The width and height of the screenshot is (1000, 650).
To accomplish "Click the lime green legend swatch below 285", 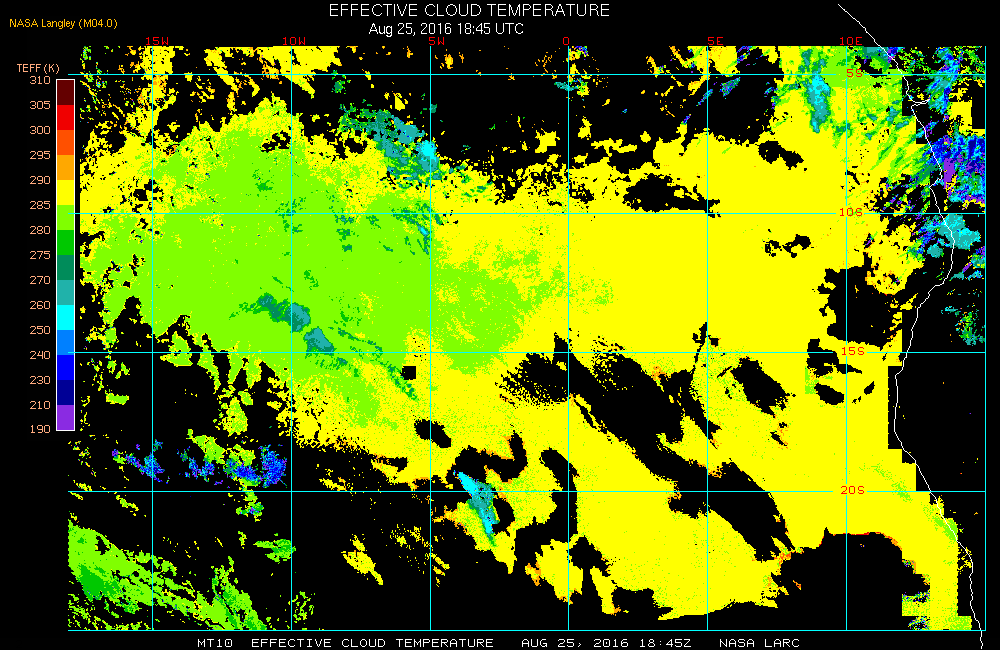I will (x=66, y=217).
